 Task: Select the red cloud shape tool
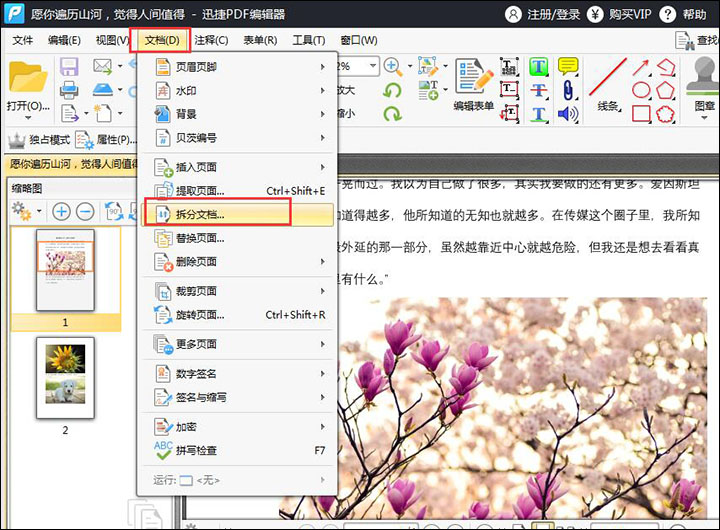point(665,114)
